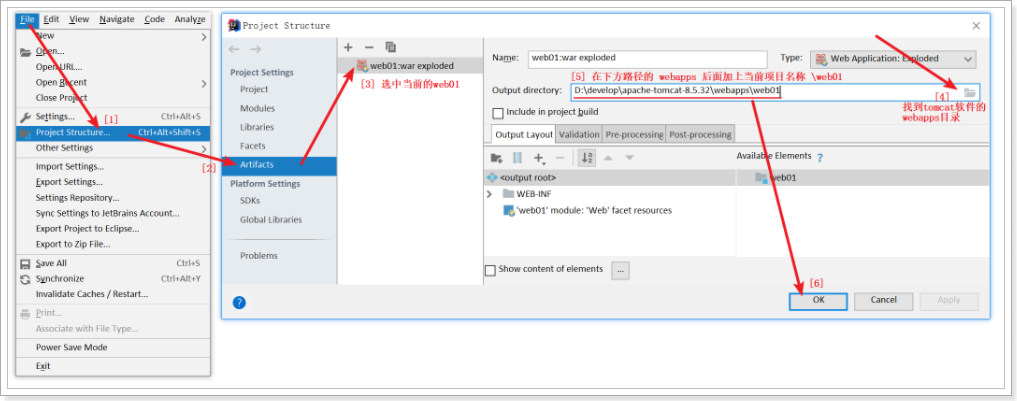Viewport: 1017px width, 401px height.
Task: Add copy of element plus dropdown
Action: [x=539, y=158]
